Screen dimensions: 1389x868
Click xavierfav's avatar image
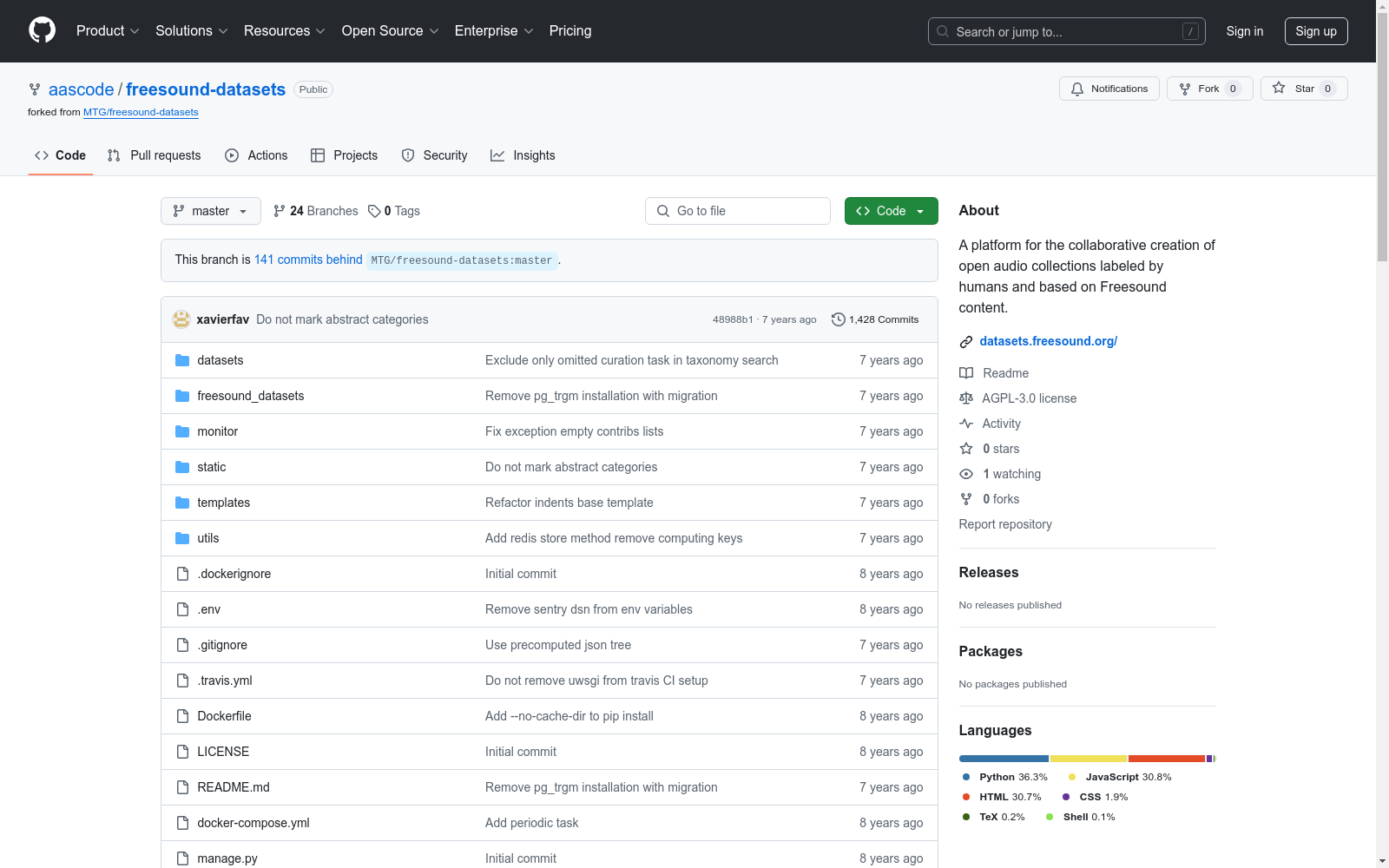tap(181, 319)
